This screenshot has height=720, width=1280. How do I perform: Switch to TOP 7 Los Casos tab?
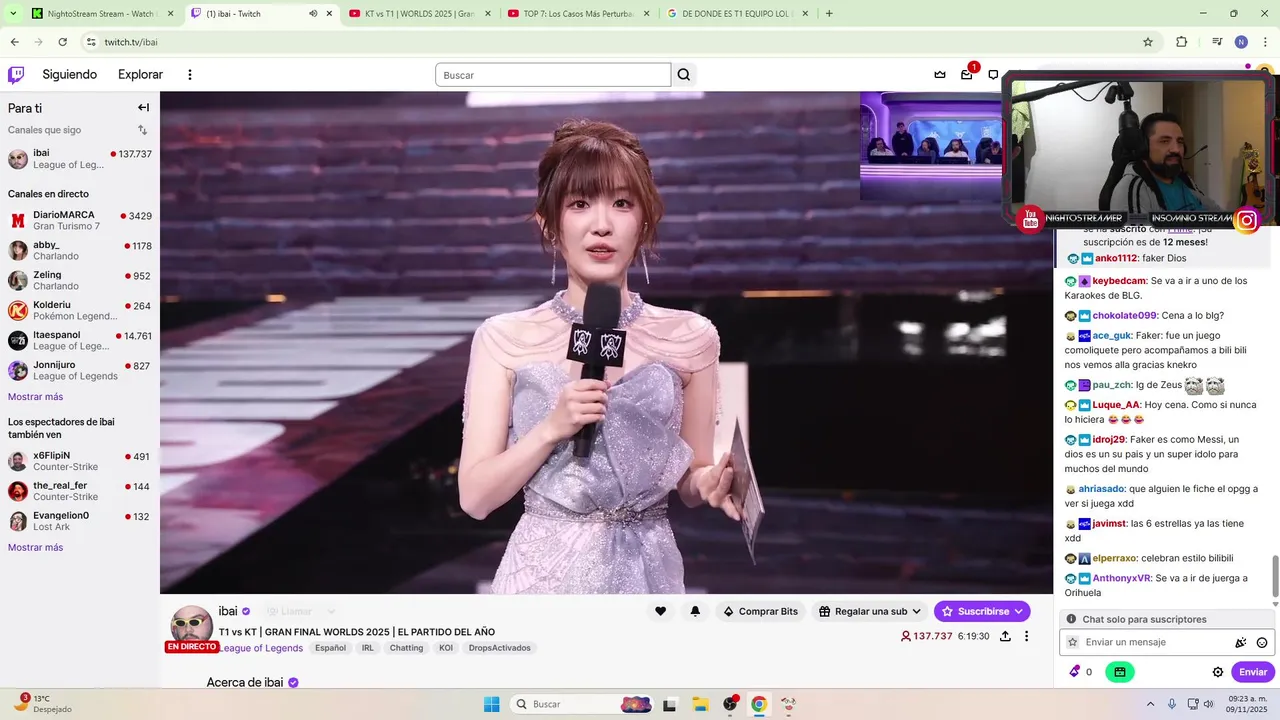[577, 14]
